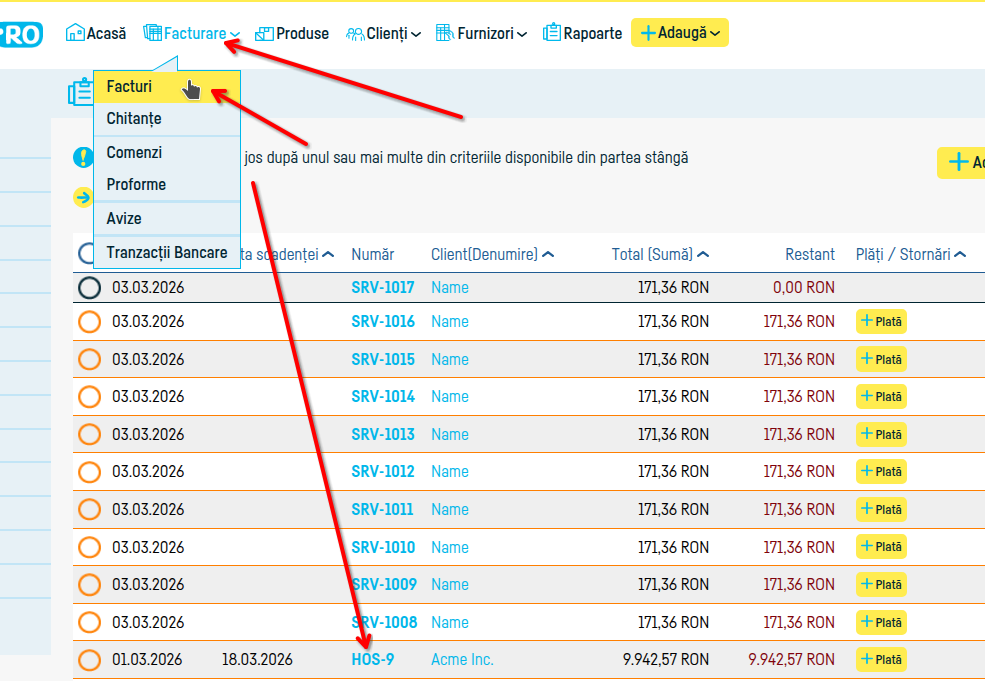This screenshot has width=985, height=681.
Task: Click the Rapoarte clipboard icon
Action: click(x=552, y=33)
